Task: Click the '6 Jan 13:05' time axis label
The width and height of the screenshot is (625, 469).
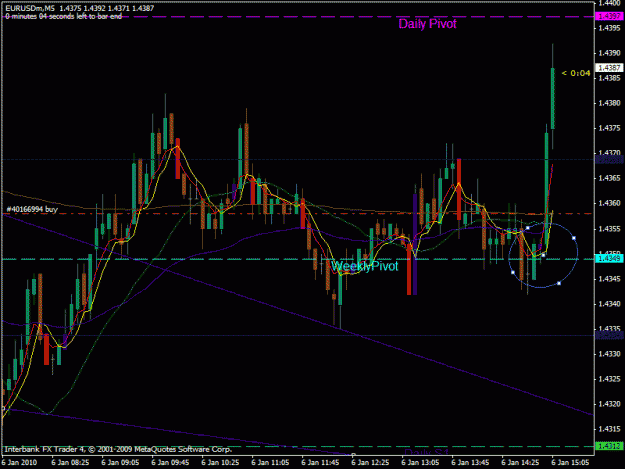Action: click(x=420, y=463)
